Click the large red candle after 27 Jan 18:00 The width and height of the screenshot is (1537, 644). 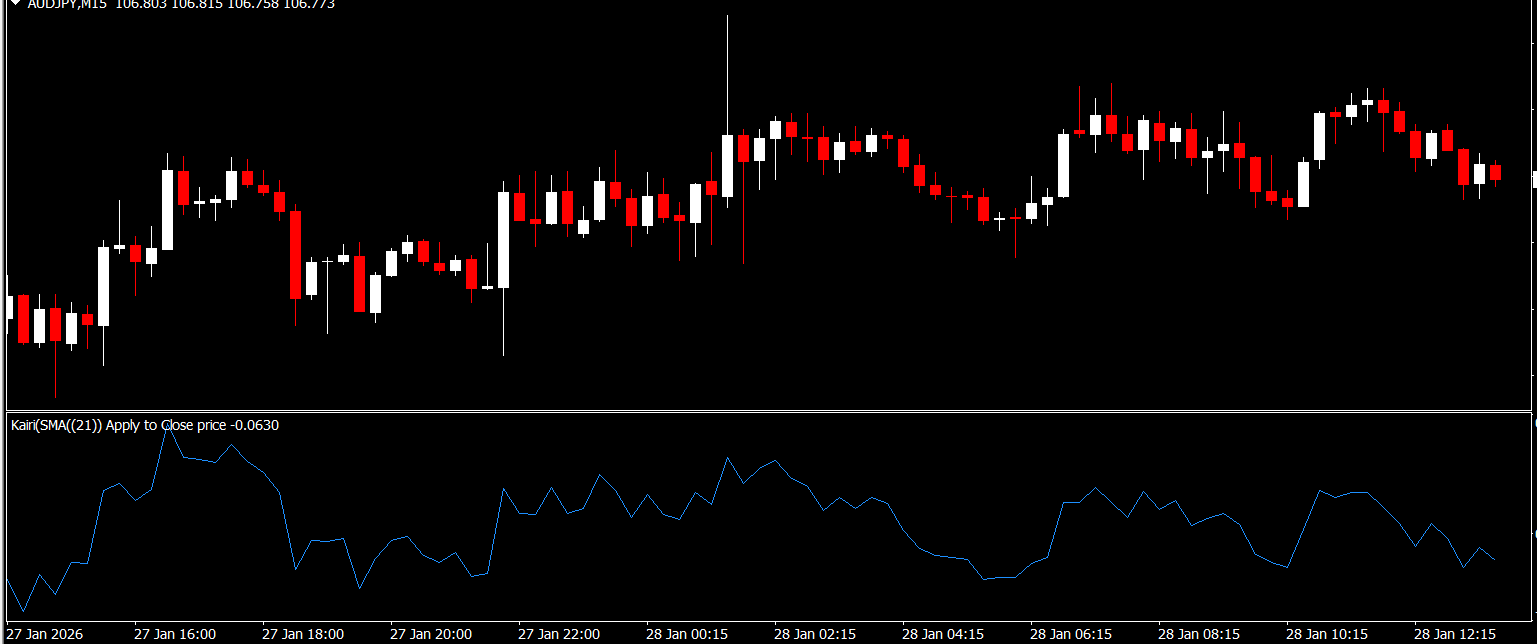(x=295, y=255)
